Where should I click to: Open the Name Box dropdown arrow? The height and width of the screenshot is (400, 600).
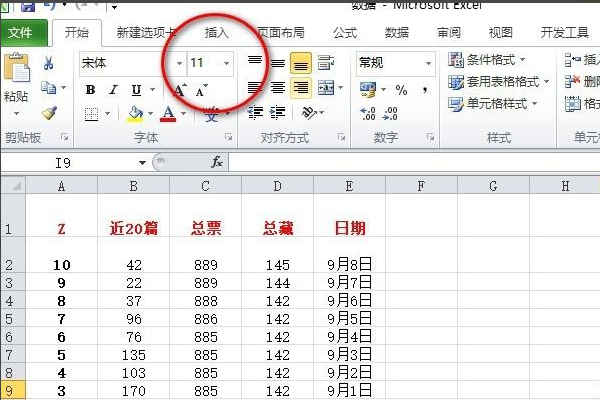point(142,163)
